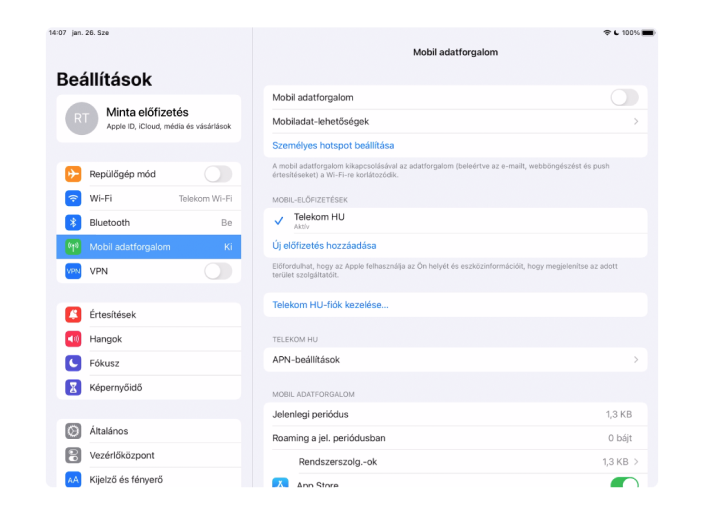Tap the red Értesítések bell icon
Viewport: 704px width, 514px height.
(x=73, y=315)
